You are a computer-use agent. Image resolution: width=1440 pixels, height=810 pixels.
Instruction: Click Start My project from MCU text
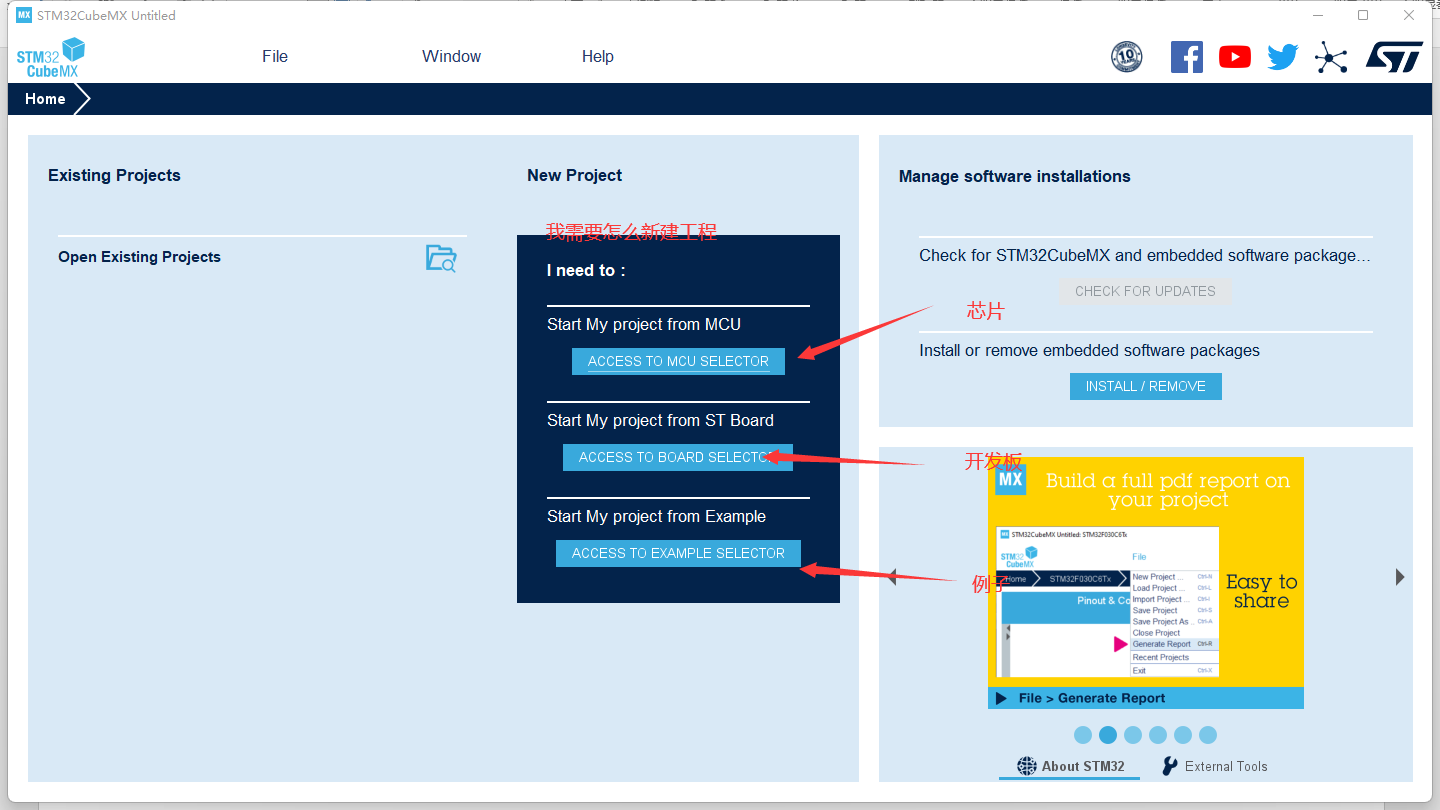[x=644, y=324]
